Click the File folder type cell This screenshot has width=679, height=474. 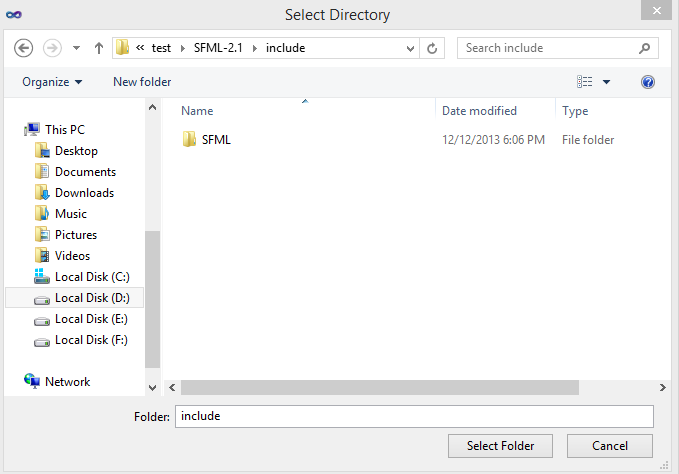pyautogui.click(x=588, y=140)
